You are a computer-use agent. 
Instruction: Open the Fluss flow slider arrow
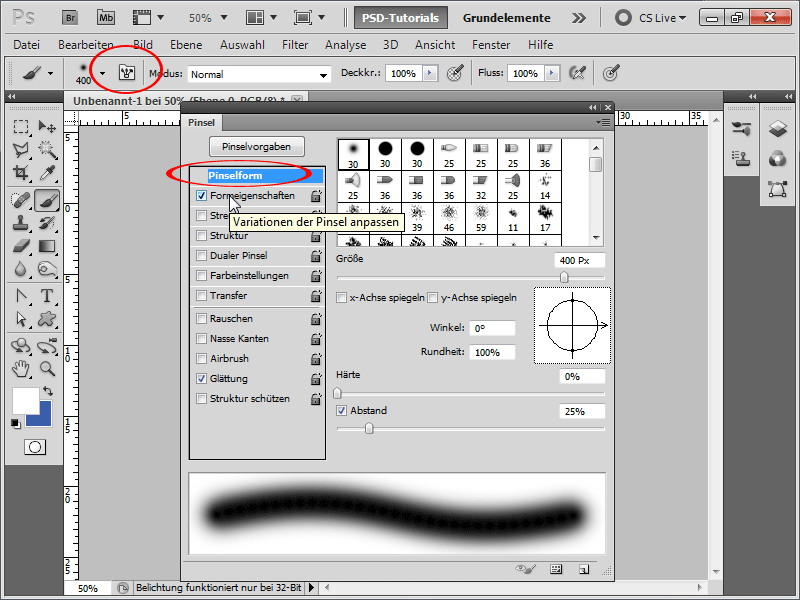tap(552, 73)
